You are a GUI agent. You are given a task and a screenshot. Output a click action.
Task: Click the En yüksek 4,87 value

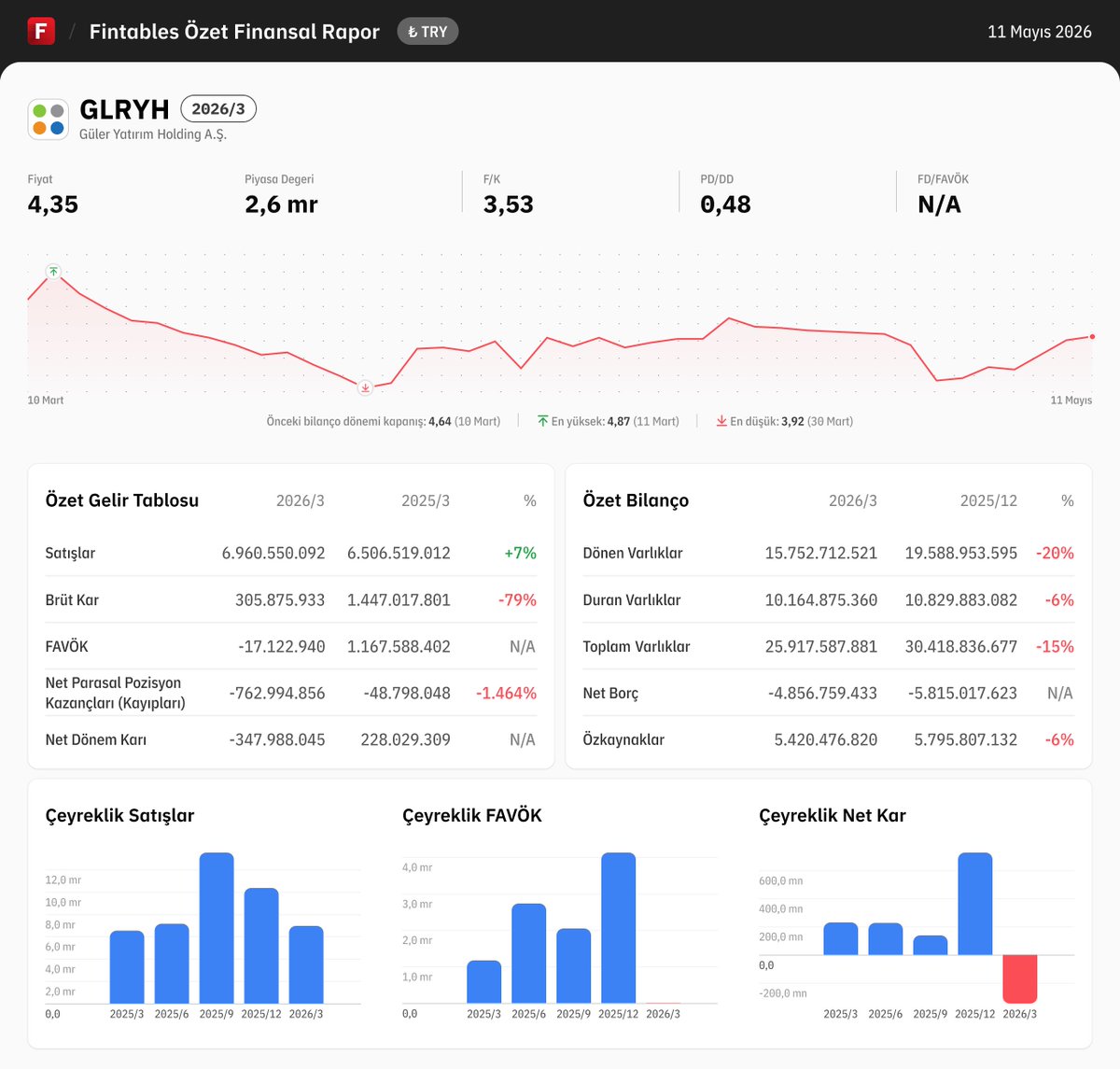[x=618, y=421]
